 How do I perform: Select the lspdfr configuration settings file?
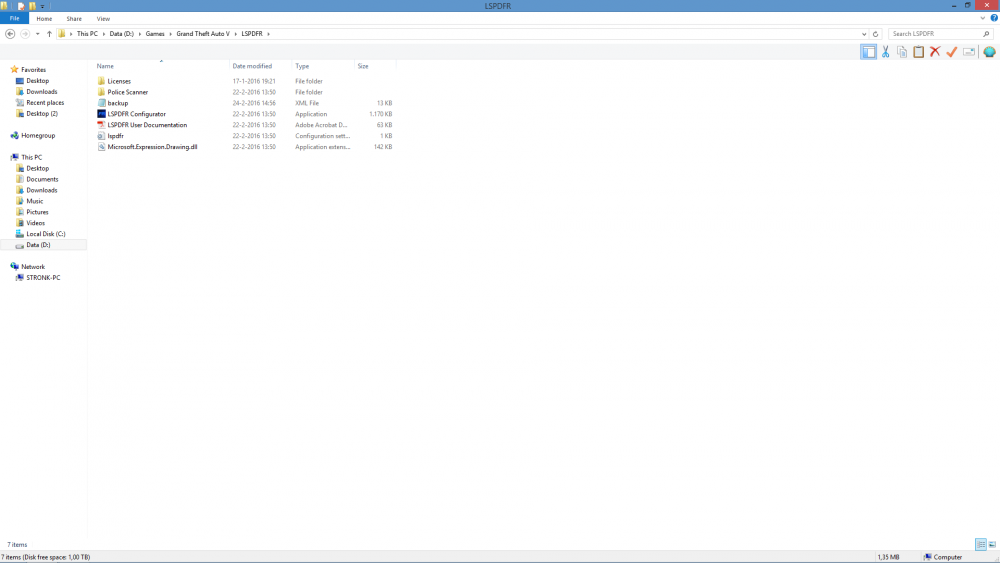point(115,136)
